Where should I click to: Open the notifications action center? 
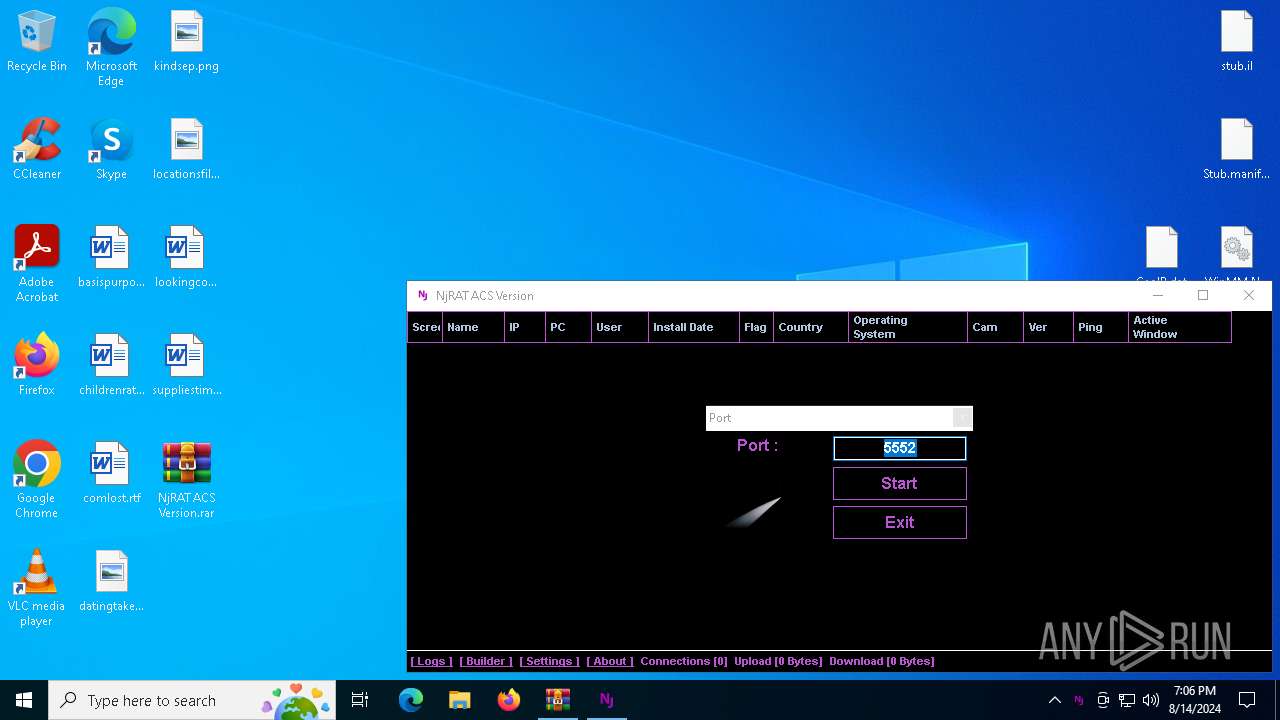(1247, 700)
